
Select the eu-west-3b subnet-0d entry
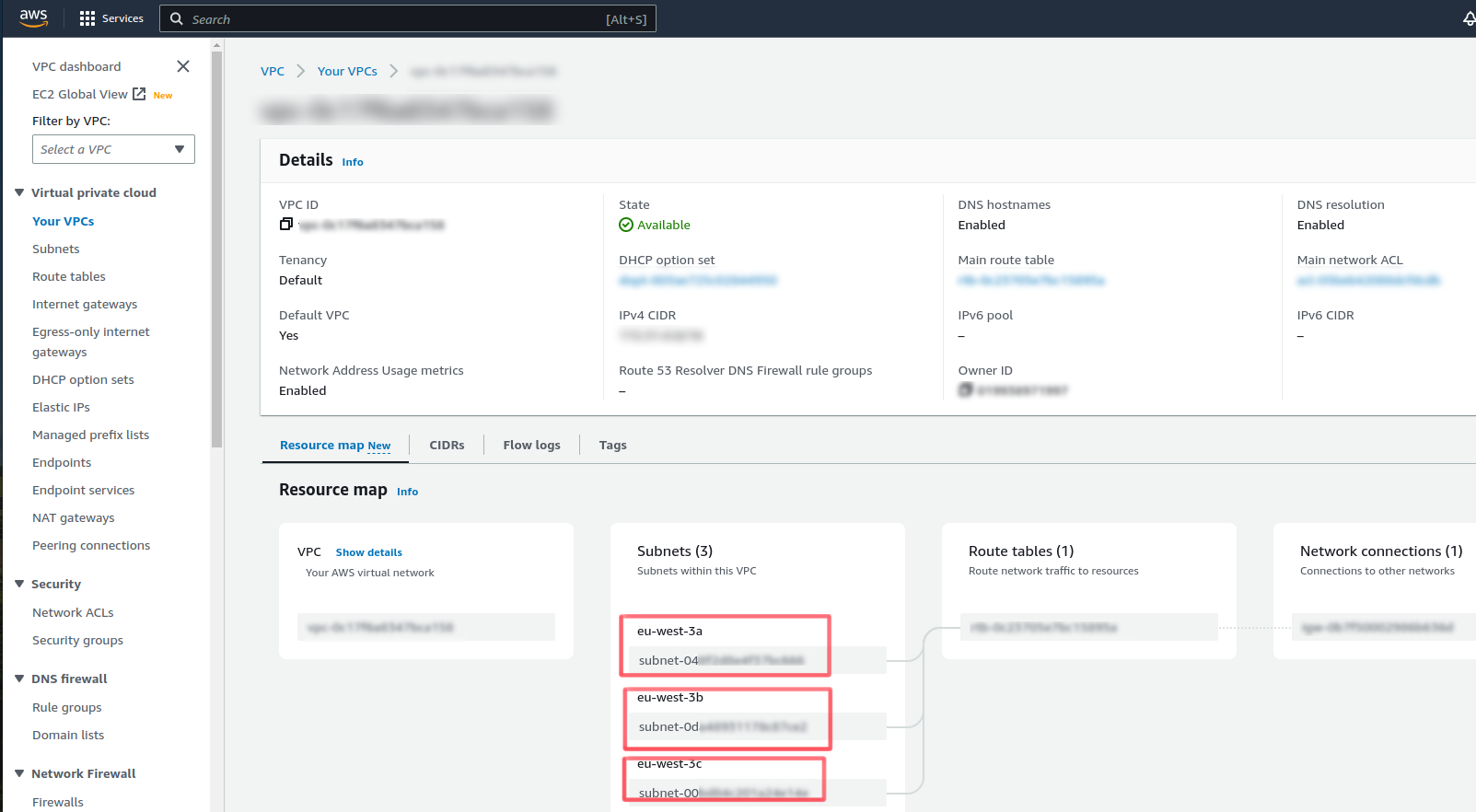point(757,726)
